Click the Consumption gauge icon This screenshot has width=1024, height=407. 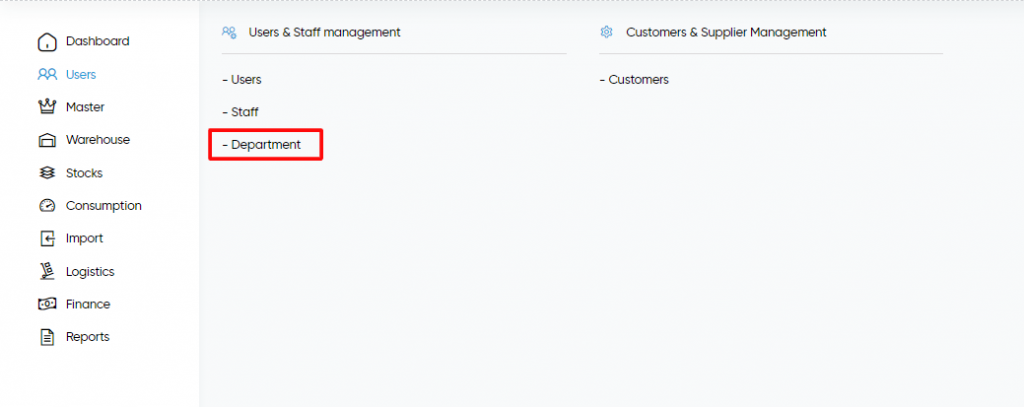(x=47, y=206)
